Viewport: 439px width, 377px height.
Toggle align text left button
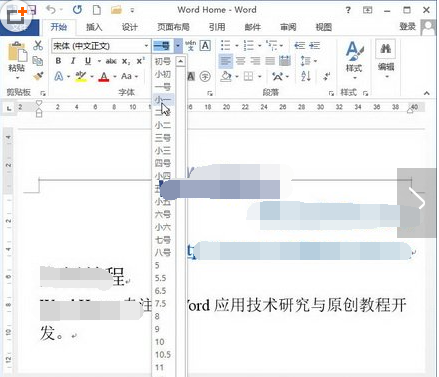[226, 61]
